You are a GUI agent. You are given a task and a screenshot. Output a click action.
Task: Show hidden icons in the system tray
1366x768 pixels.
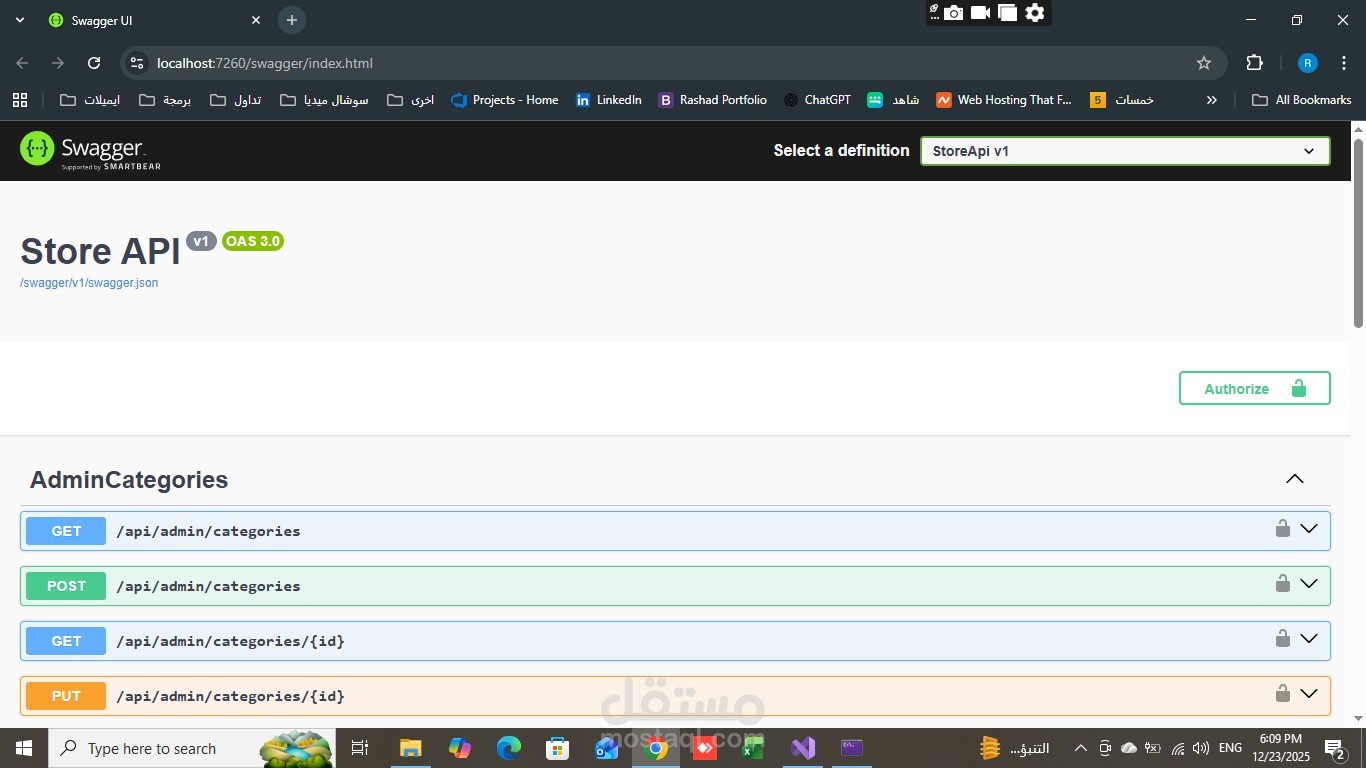pyautogui.click(x=1080, y=747)
